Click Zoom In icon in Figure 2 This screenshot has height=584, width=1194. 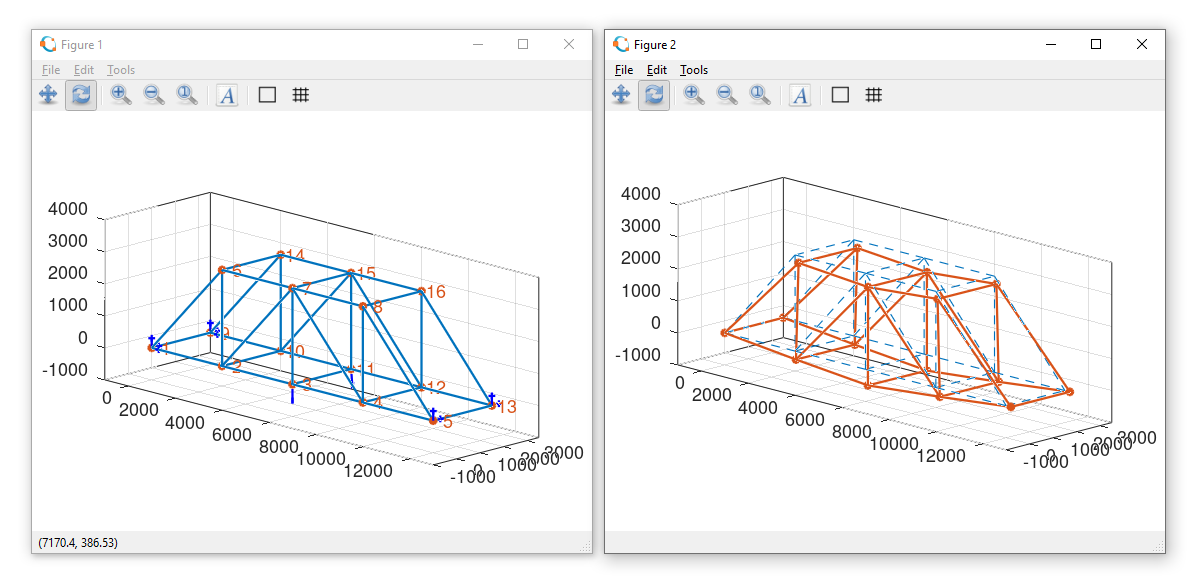[694, 95]
